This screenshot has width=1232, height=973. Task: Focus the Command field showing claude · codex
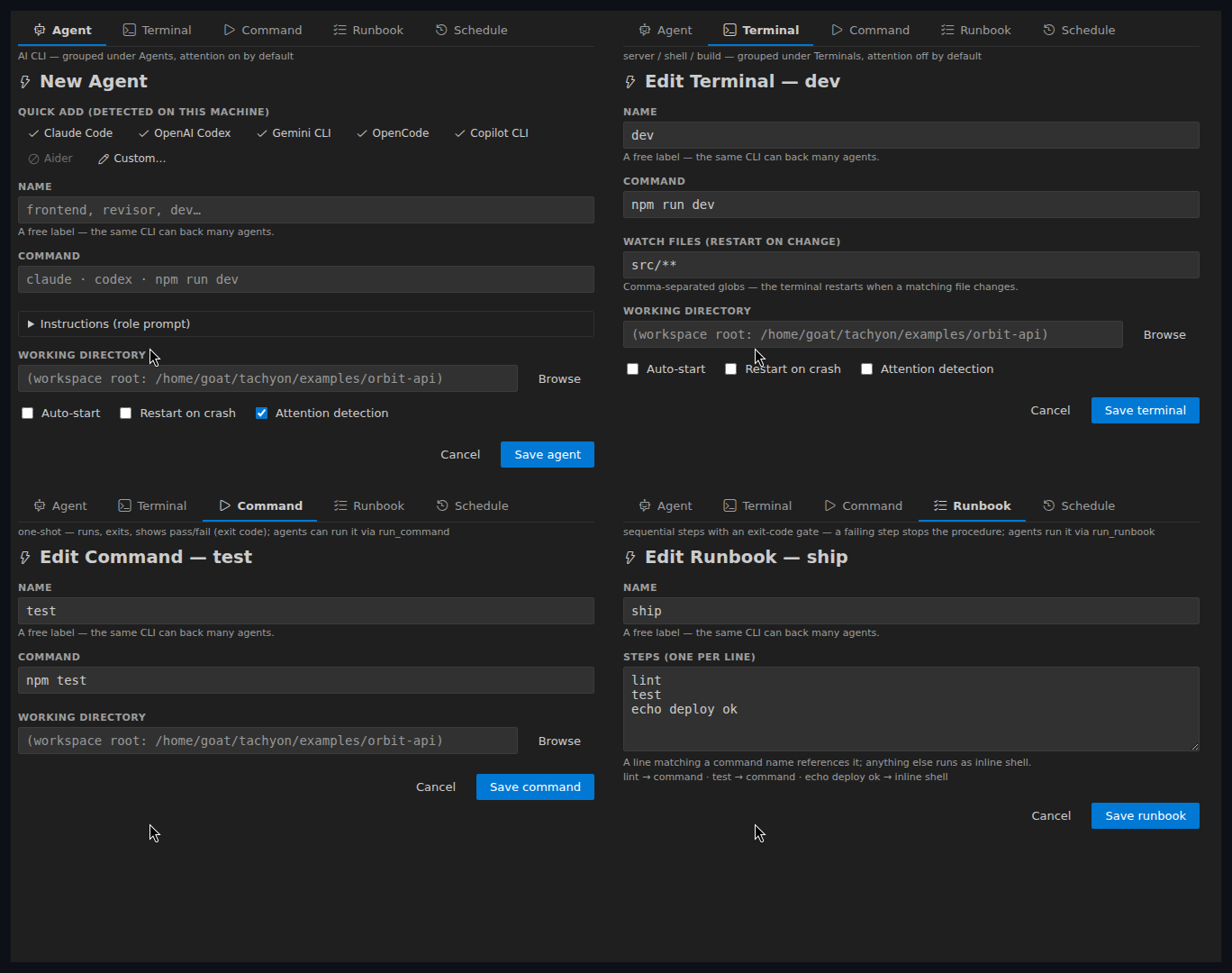pos(306,279)
